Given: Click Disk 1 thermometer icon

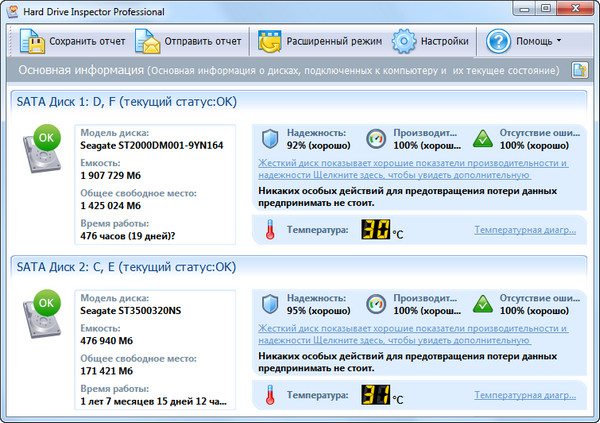Looking at the screenshot, I should pos(270,230).
